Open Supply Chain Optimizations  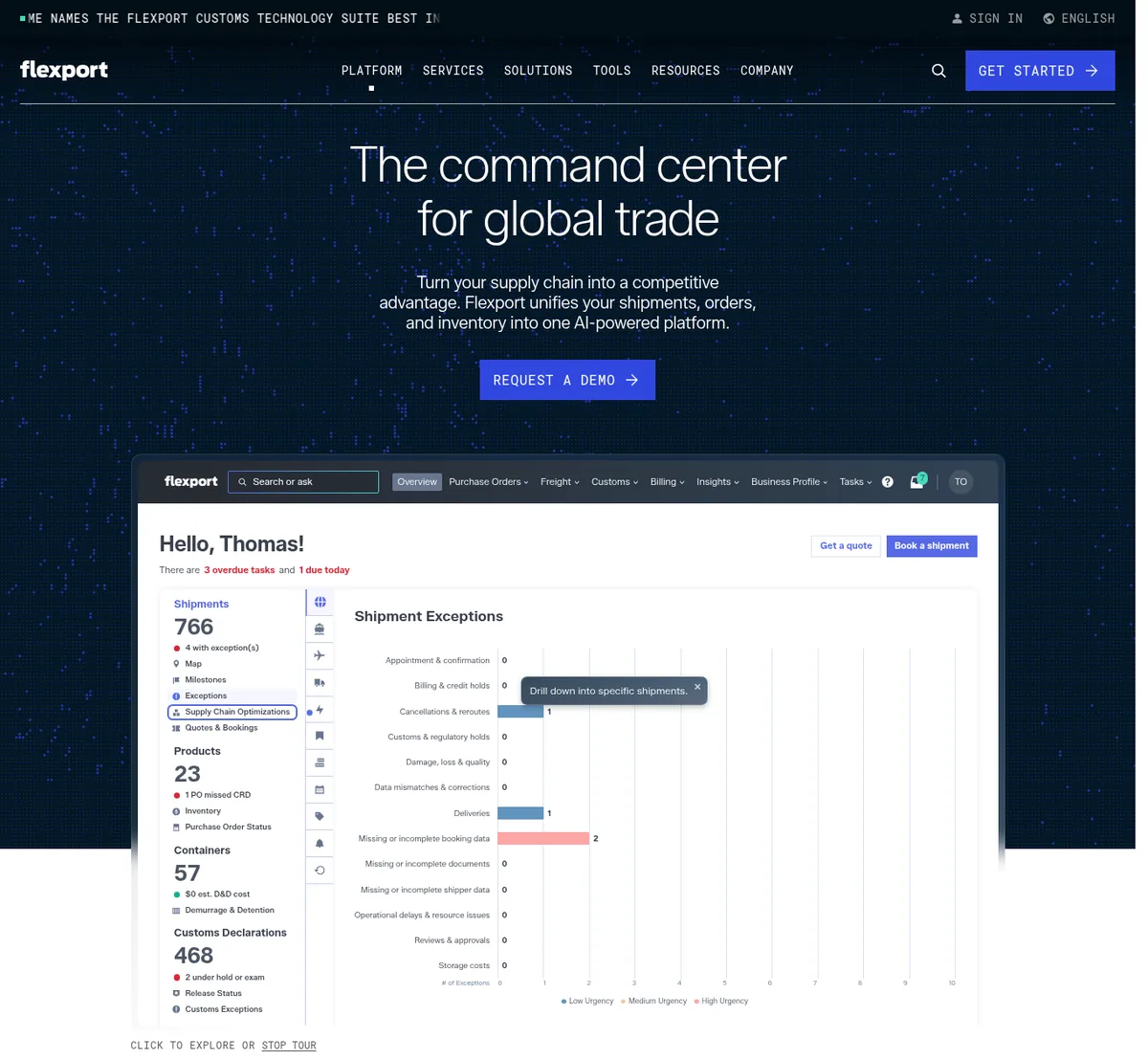pos(232,712)
